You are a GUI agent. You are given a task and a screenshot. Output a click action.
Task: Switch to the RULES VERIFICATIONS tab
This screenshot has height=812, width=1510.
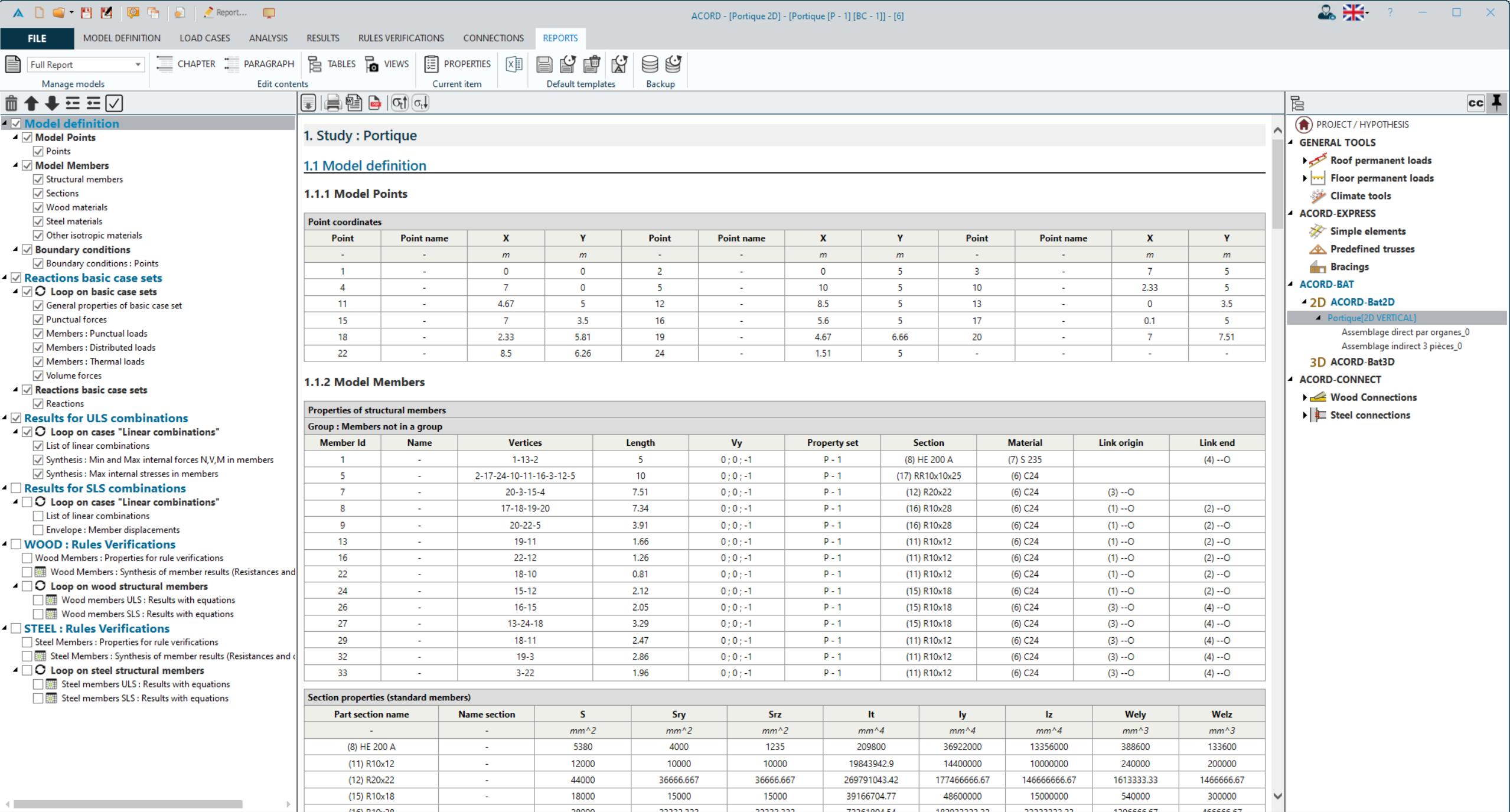pos(401,38)
